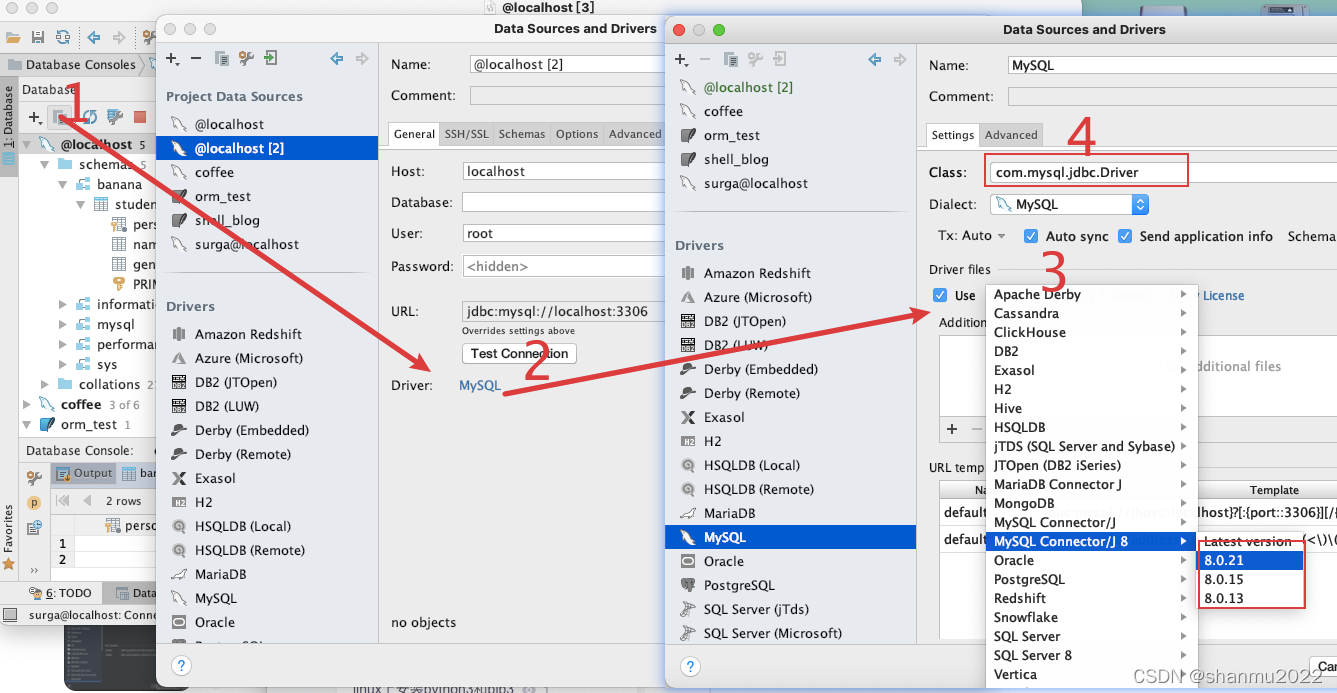Click the open folder icon in IDE toolbar
The image size is (1337, 693).
pyautogui.click(x=14, y=38)
